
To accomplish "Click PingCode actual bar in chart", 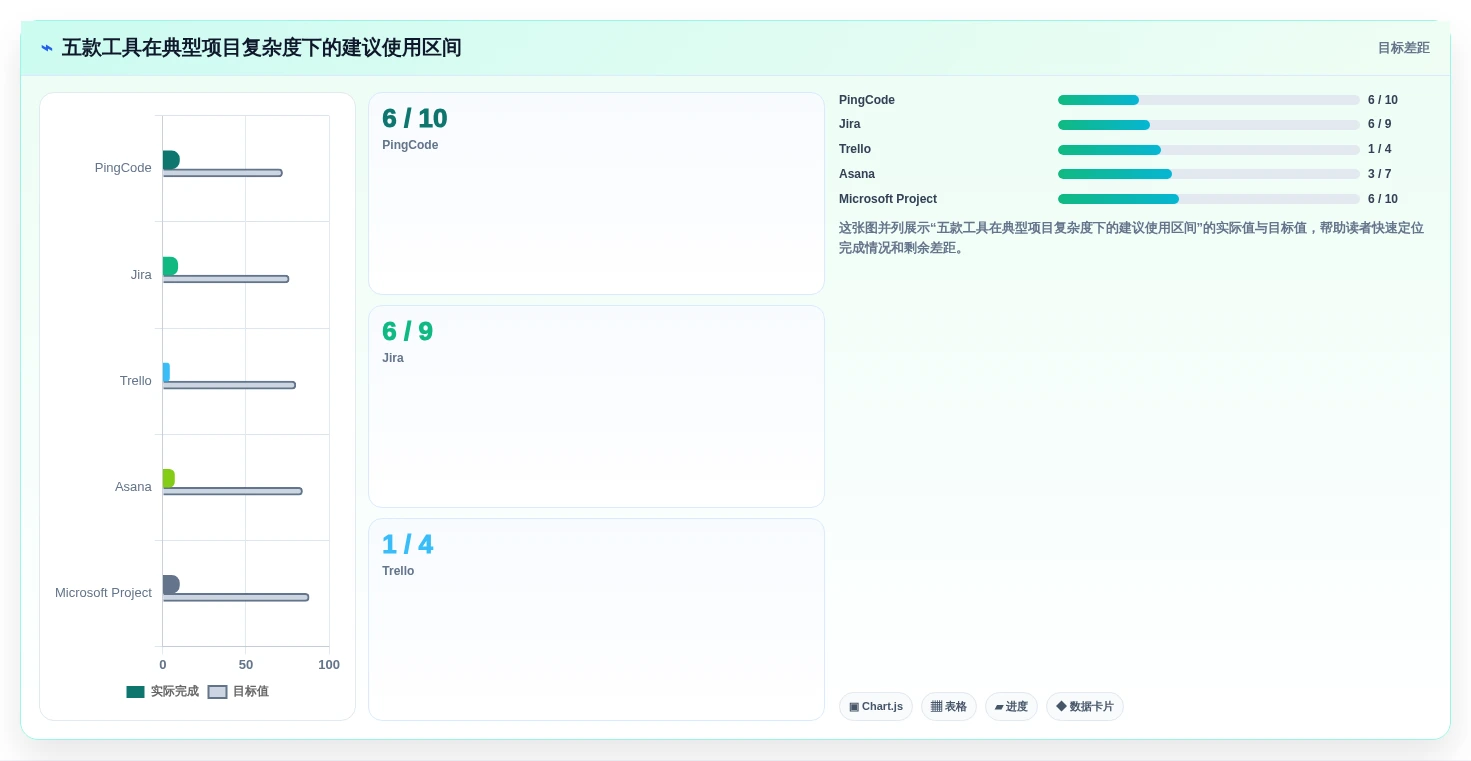I will click(171, 160).
